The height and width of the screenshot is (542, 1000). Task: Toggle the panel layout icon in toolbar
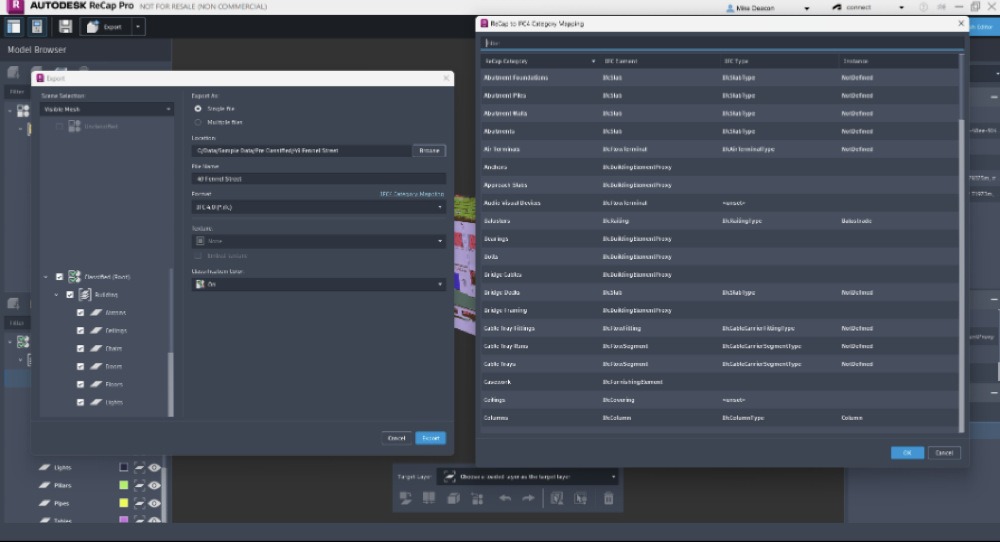(13, 27)
